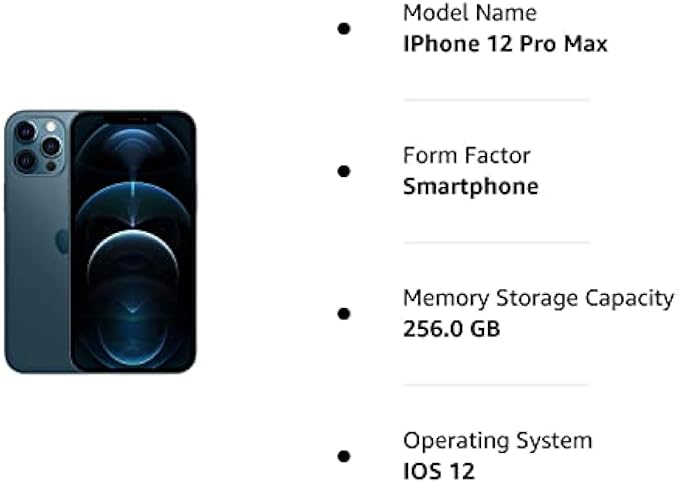
Task: Click the bullet beside Model Name
Action: [x=344, y=29]
